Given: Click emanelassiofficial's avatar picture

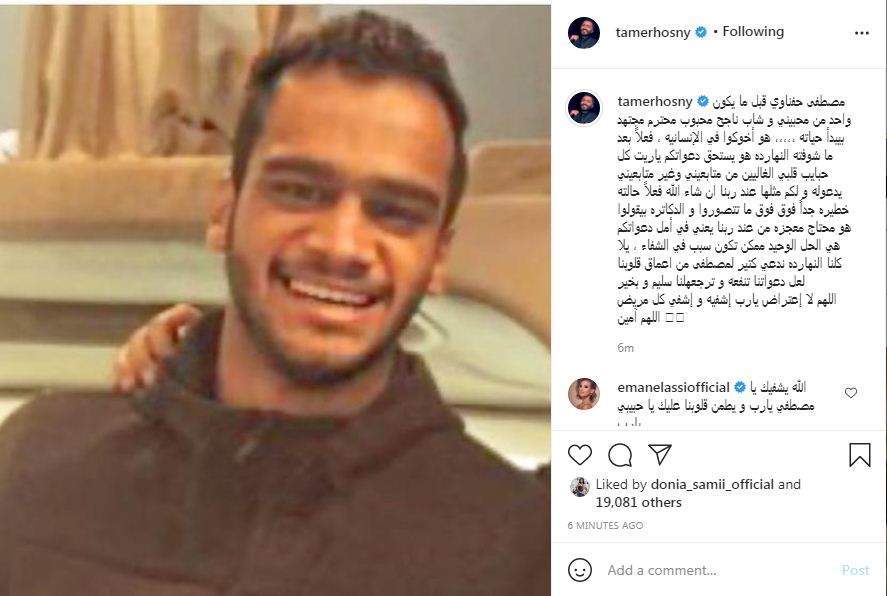Looking at the screenshot, I should 584,394.
